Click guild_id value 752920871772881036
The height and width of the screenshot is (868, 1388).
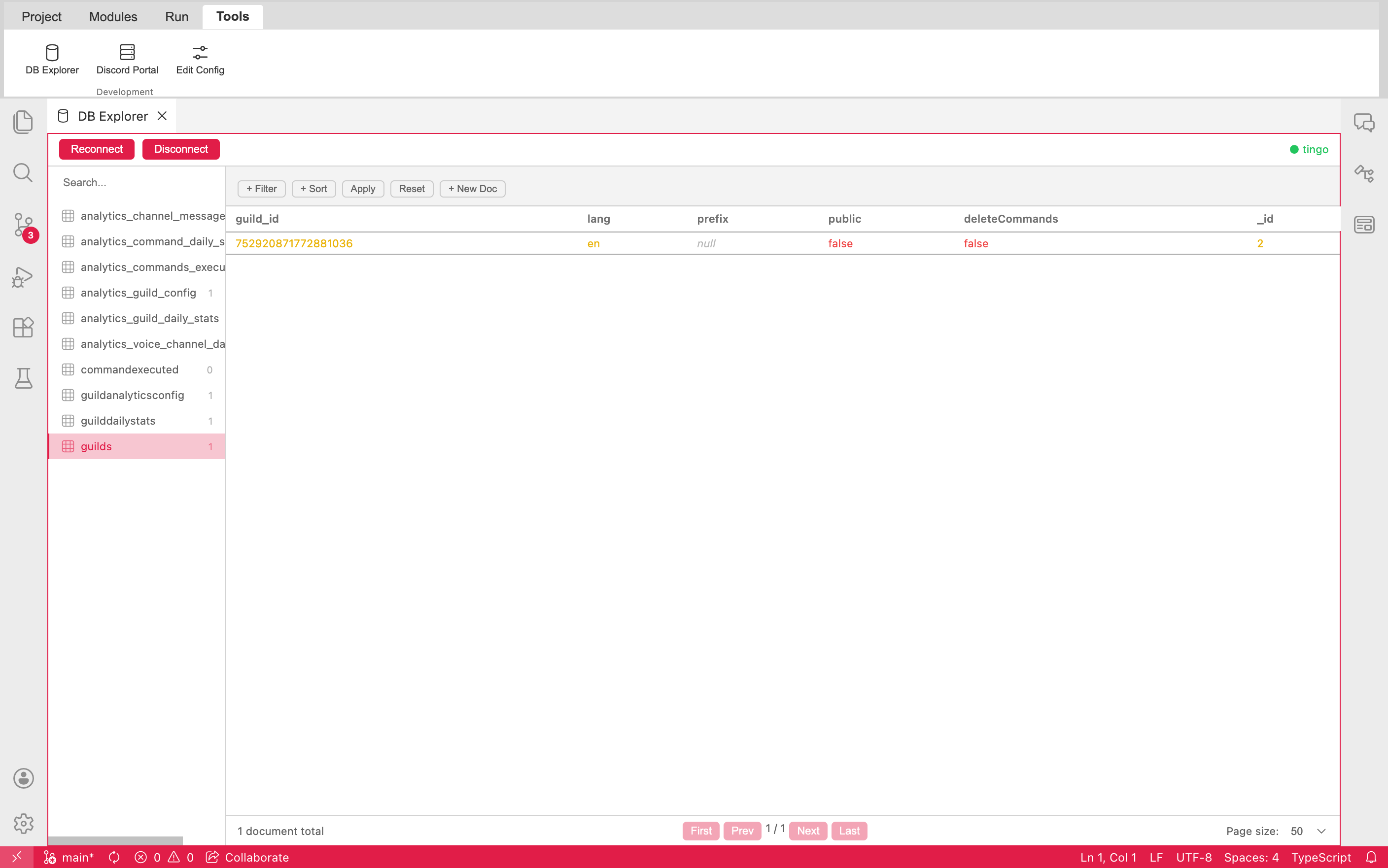coord(294,243)
